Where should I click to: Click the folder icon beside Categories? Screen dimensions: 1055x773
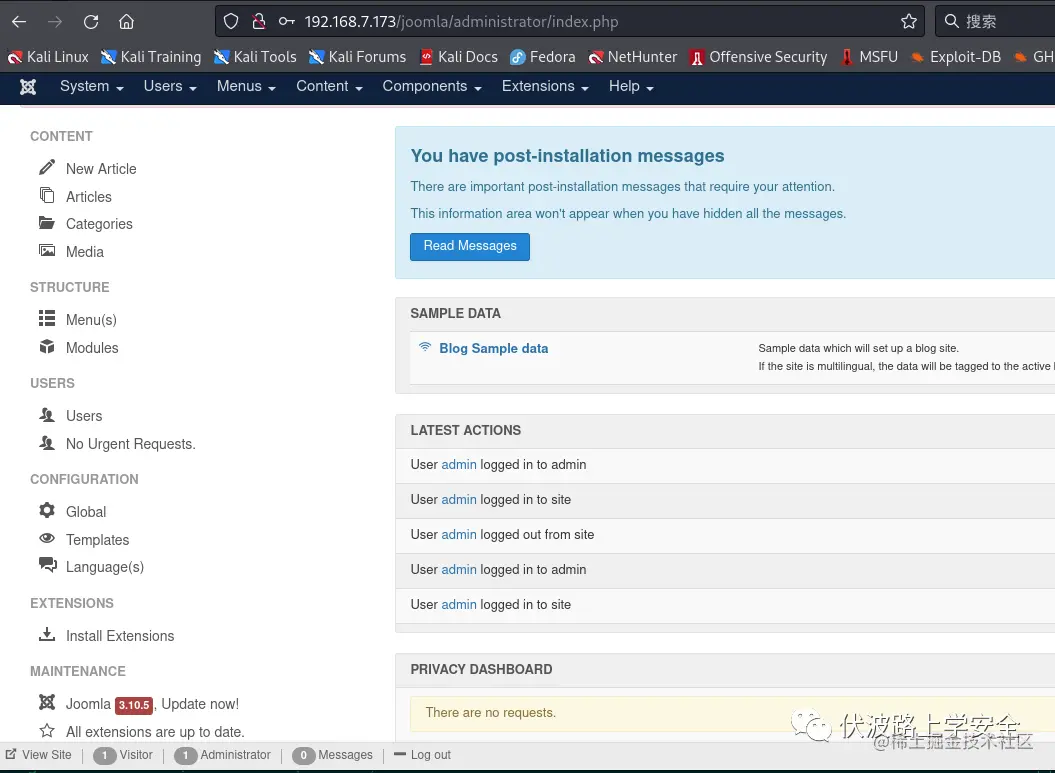click(x=47, y=223)
